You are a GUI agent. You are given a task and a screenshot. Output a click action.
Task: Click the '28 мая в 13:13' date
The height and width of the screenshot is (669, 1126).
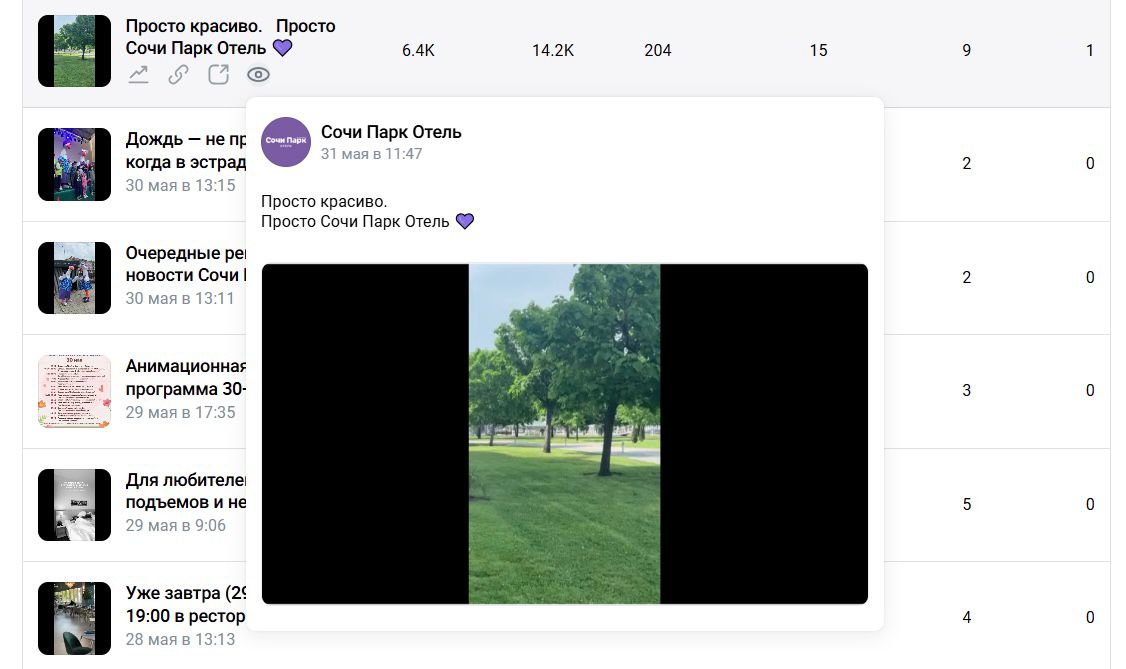[x=180, y=639]
